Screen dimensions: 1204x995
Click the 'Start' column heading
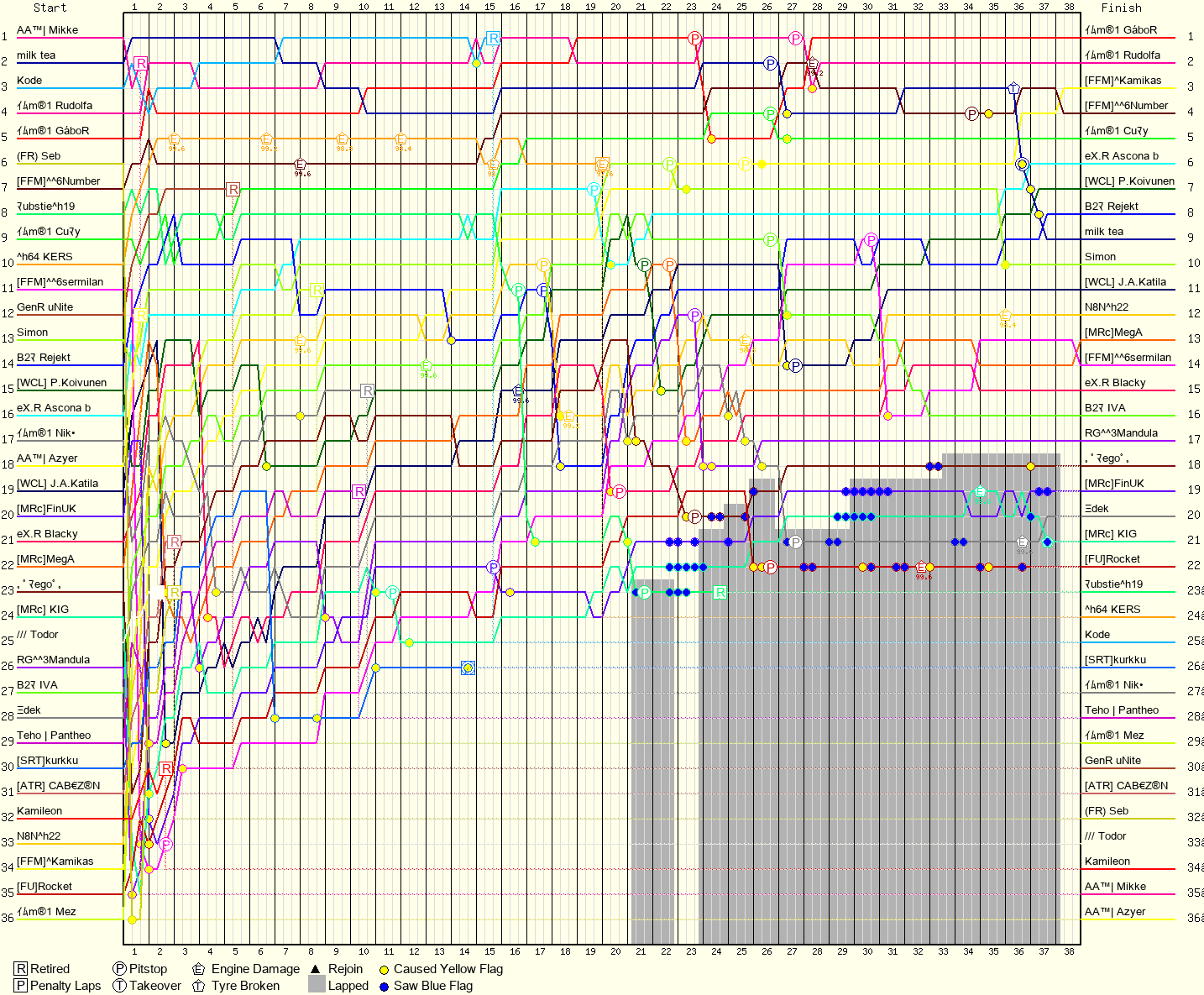pos(50,8)
